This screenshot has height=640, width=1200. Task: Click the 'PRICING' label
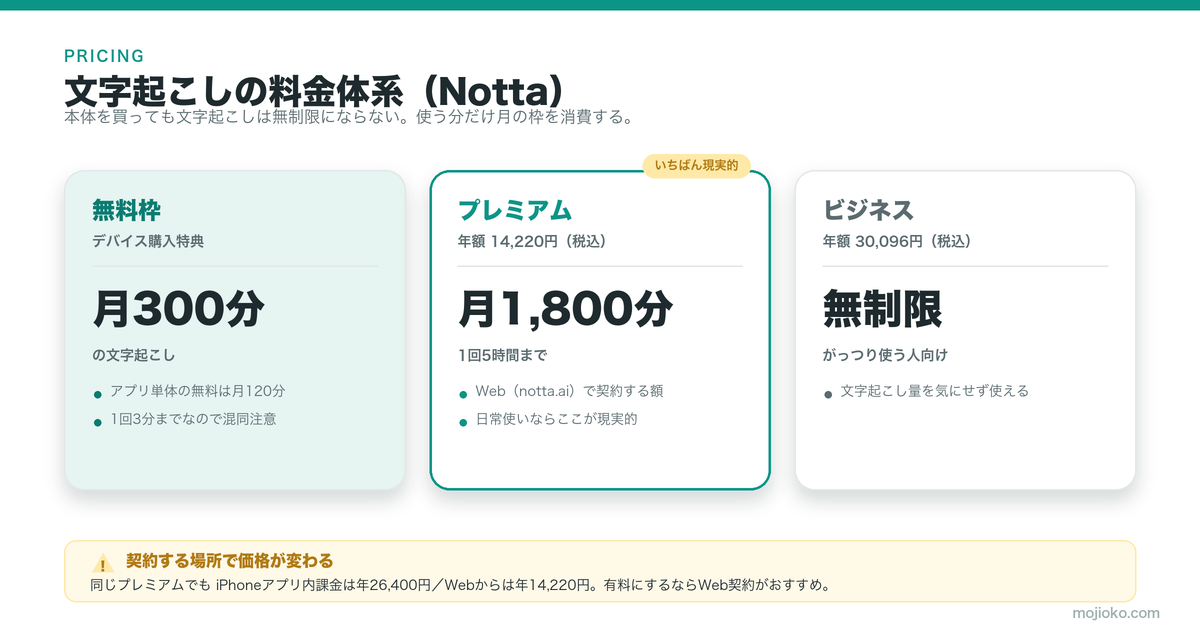pos(104,56)
